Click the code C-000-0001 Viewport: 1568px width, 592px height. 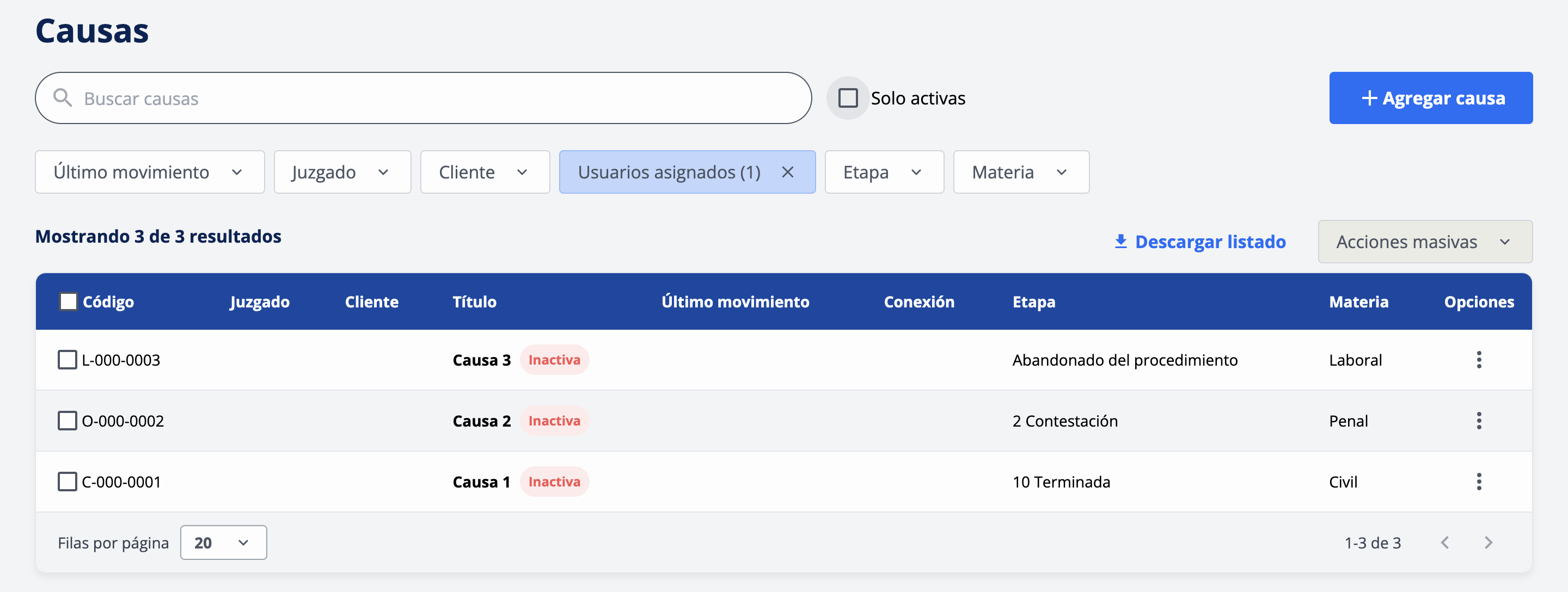tap(121, 482)
